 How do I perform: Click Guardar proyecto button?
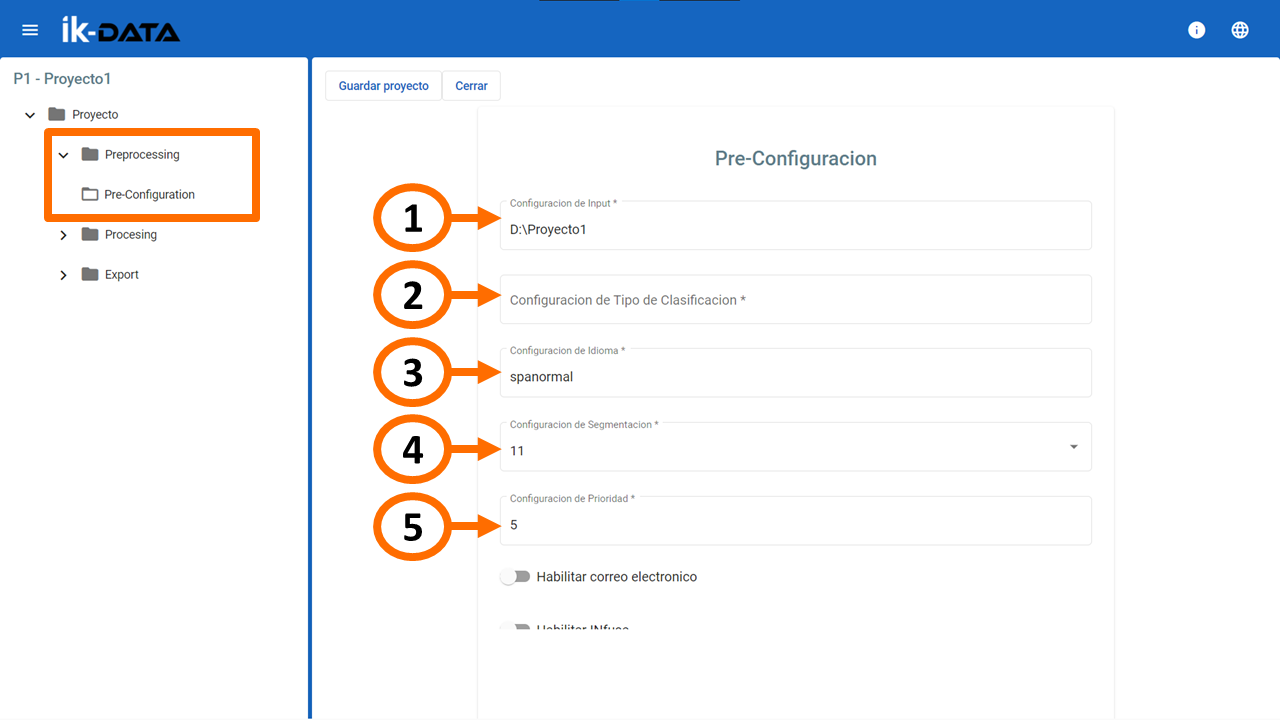click(x=384, y=86)
